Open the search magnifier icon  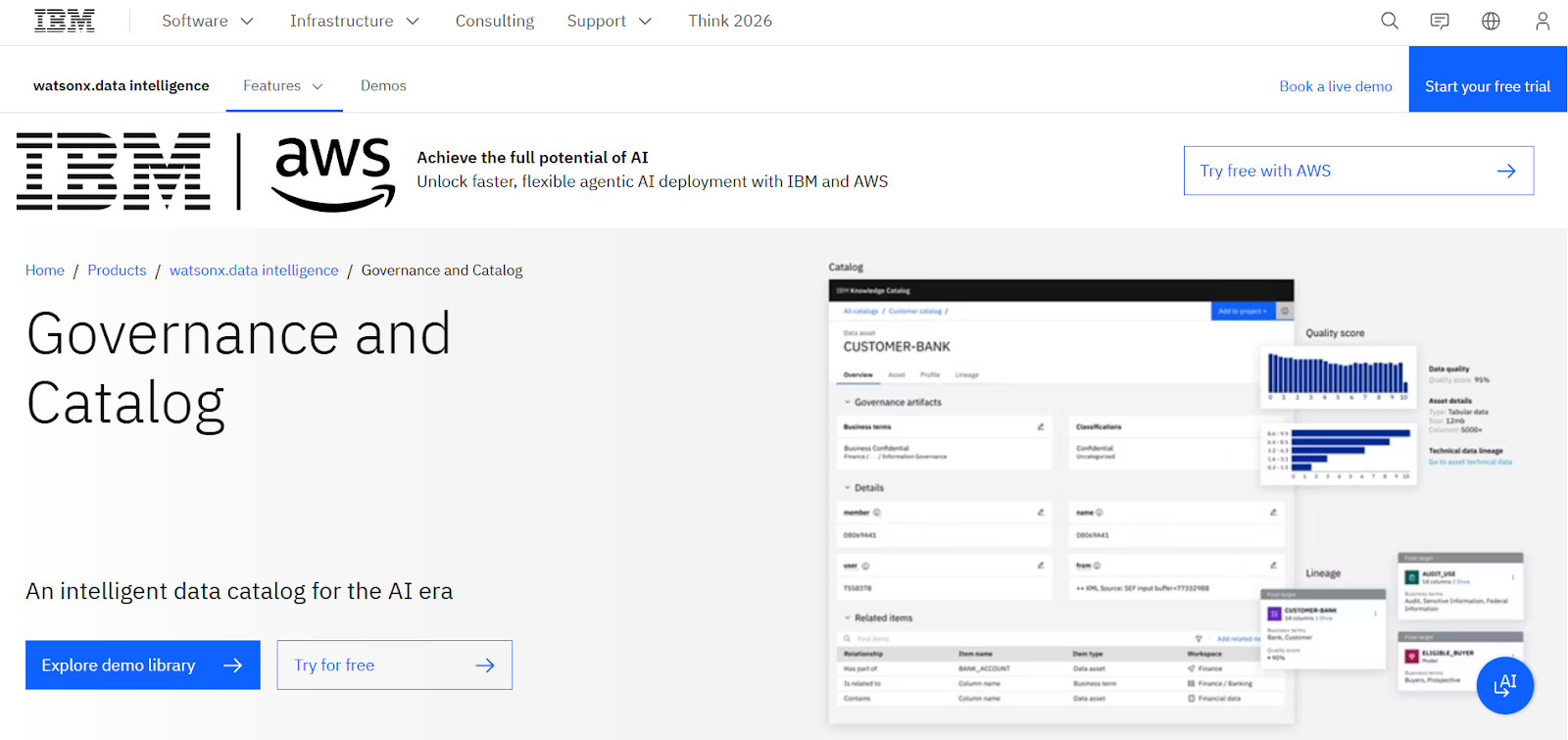click(1390, 21)
